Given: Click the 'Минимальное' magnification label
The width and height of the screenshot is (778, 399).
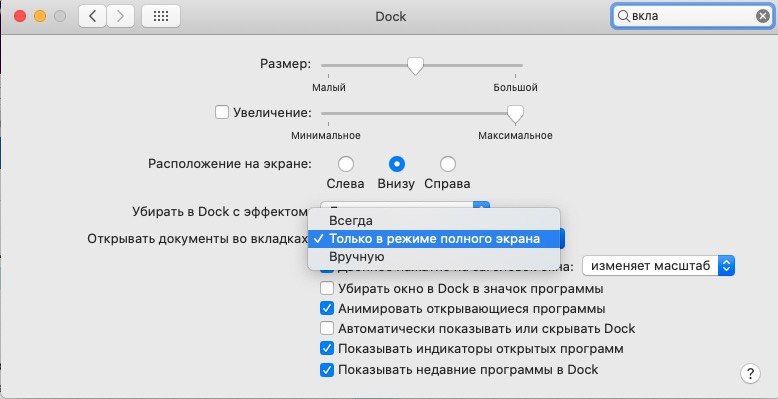Looking at the screenshot, I should click(x=325, y=135).
